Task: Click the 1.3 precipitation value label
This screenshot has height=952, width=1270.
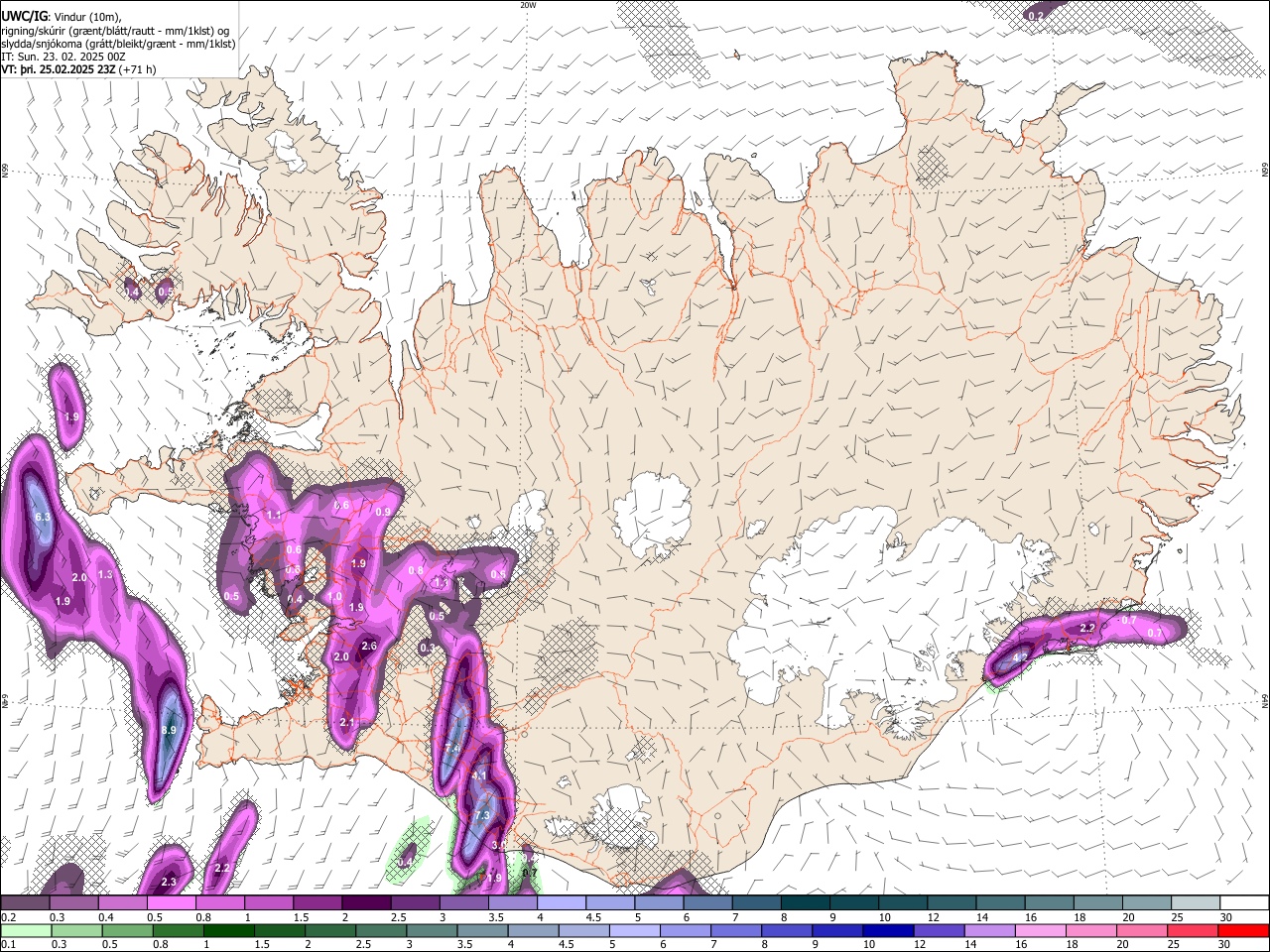Action: click(x=106, y=575)
